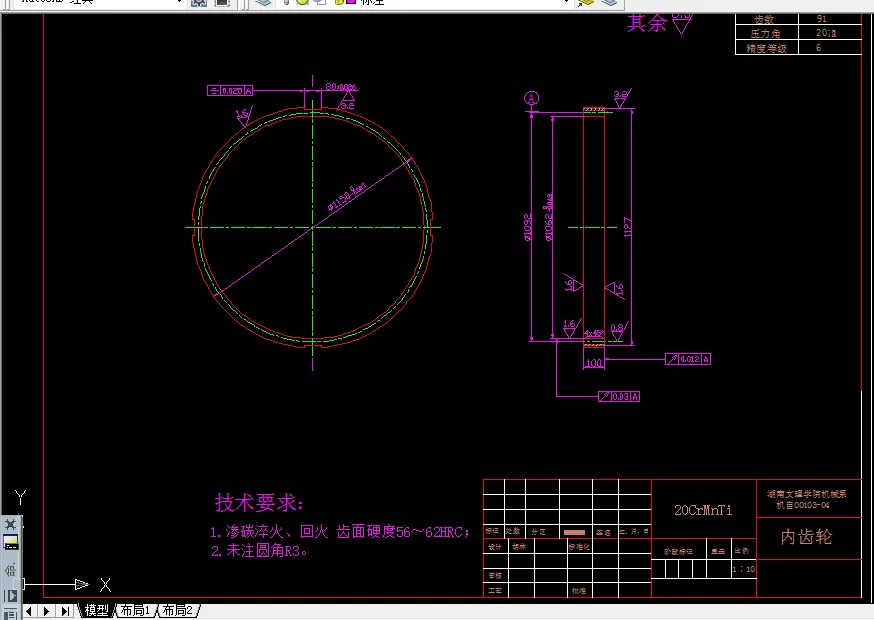This screenshot has height=620, width=874.
Task: Click the play-style arrow icon on left strip
Action: tap(11, 595)
